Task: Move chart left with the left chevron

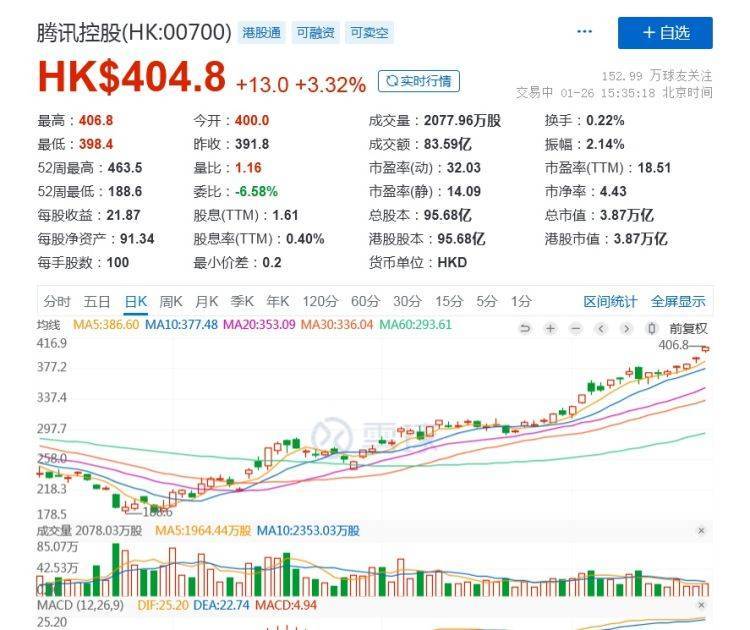Action: [601, 328]
